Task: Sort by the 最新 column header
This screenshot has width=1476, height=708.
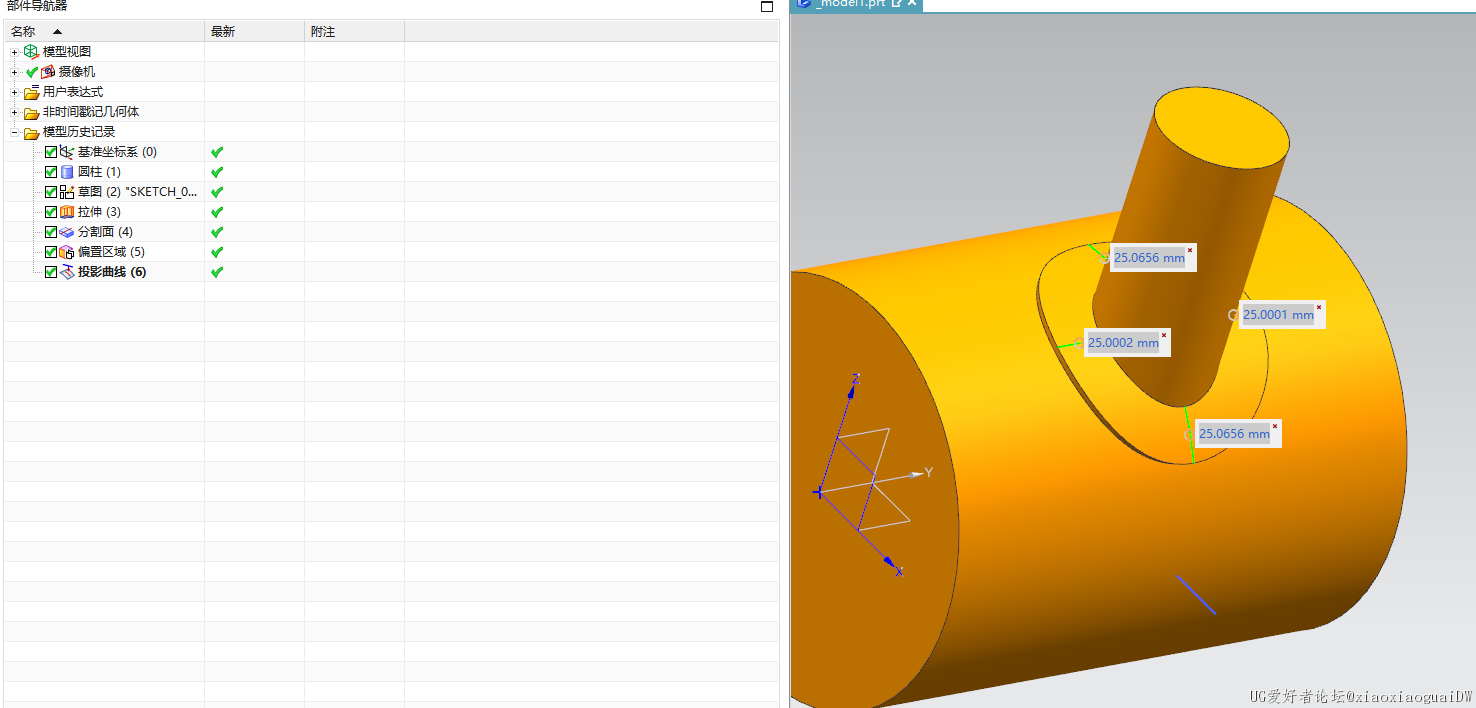Action: click(x=254, y=32)
